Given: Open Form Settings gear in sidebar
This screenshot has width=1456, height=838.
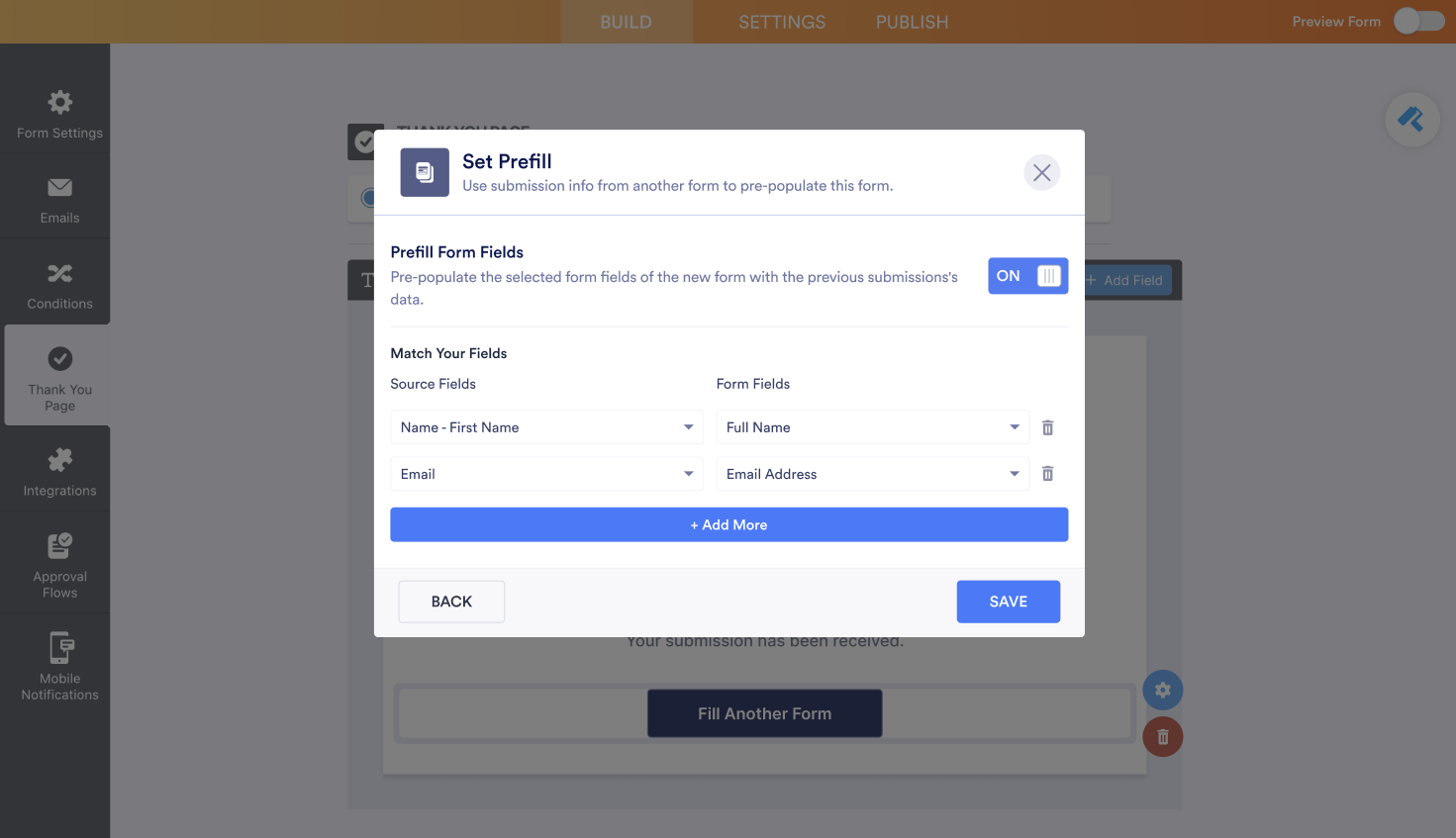Looking at the screenshot, I should point(59,103).
